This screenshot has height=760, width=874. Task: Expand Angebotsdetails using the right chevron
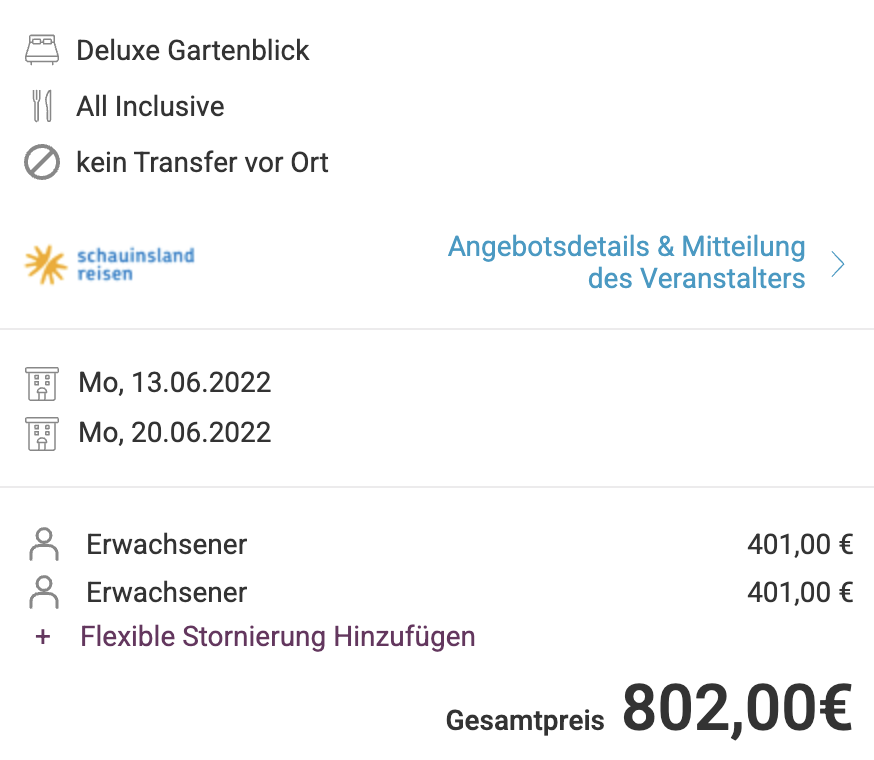(x=837, y=264)
